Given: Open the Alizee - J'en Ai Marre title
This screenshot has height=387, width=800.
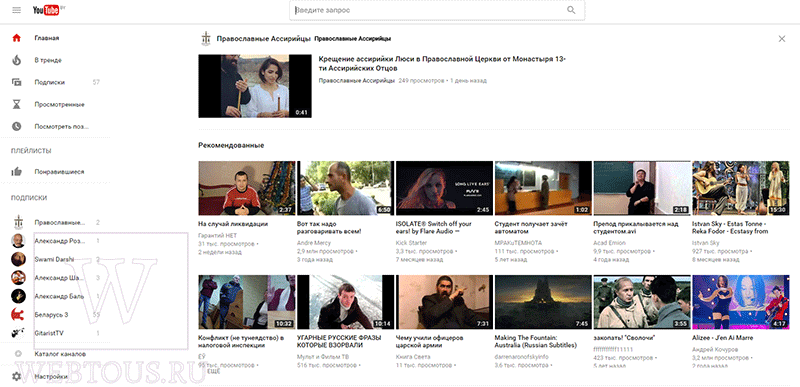Looking at the screenshot, I should [x=722, y=338].
